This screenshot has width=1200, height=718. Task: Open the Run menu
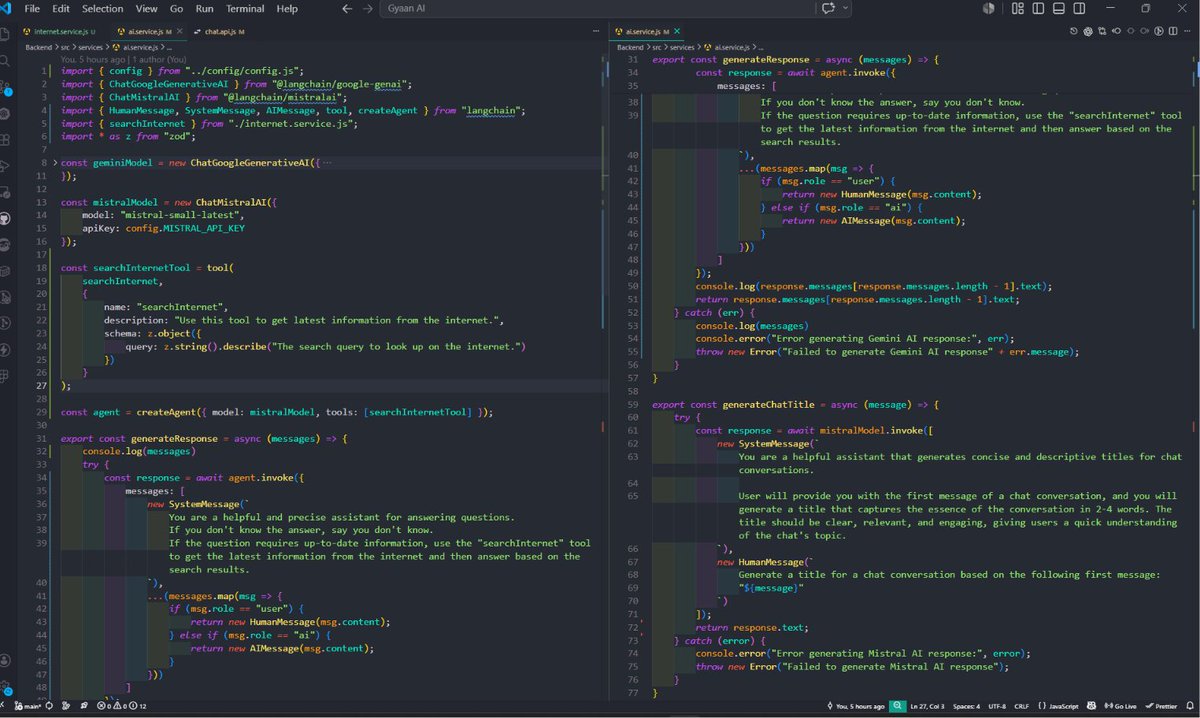[205, 8]
